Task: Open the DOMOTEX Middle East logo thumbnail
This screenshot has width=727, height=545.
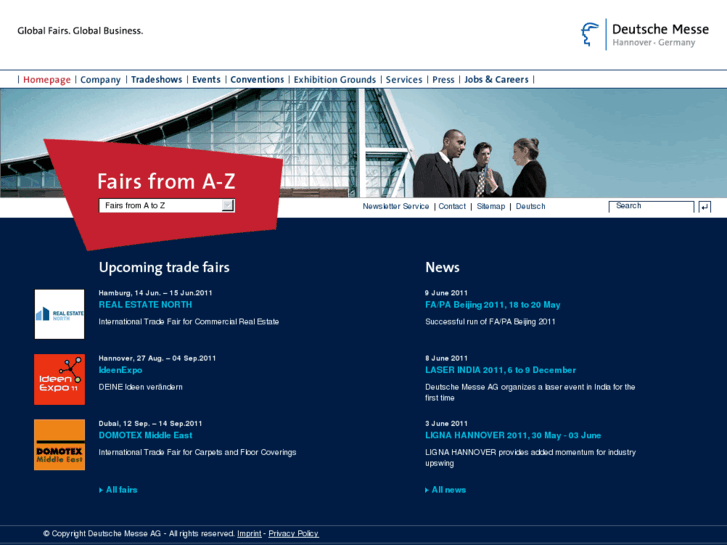Action: (59, 445)
